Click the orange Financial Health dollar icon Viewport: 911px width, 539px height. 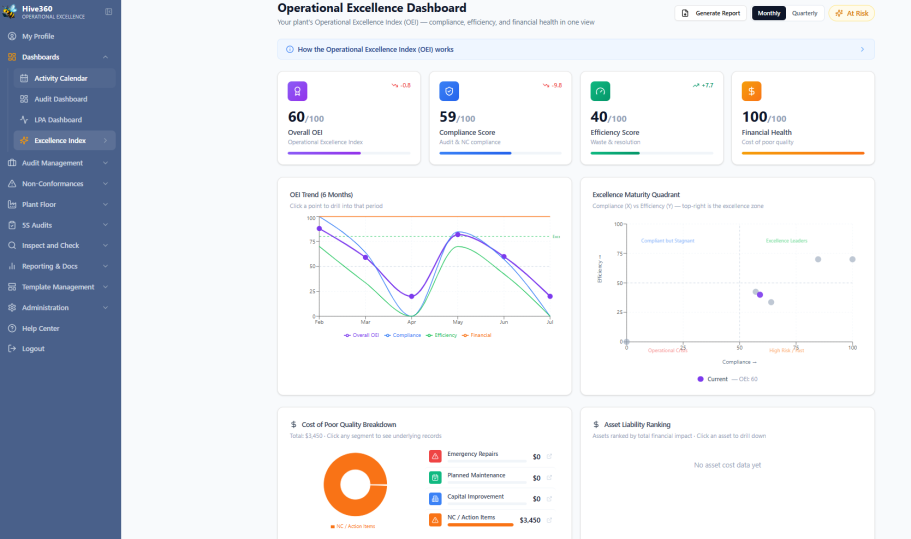(x=751, y=91)
